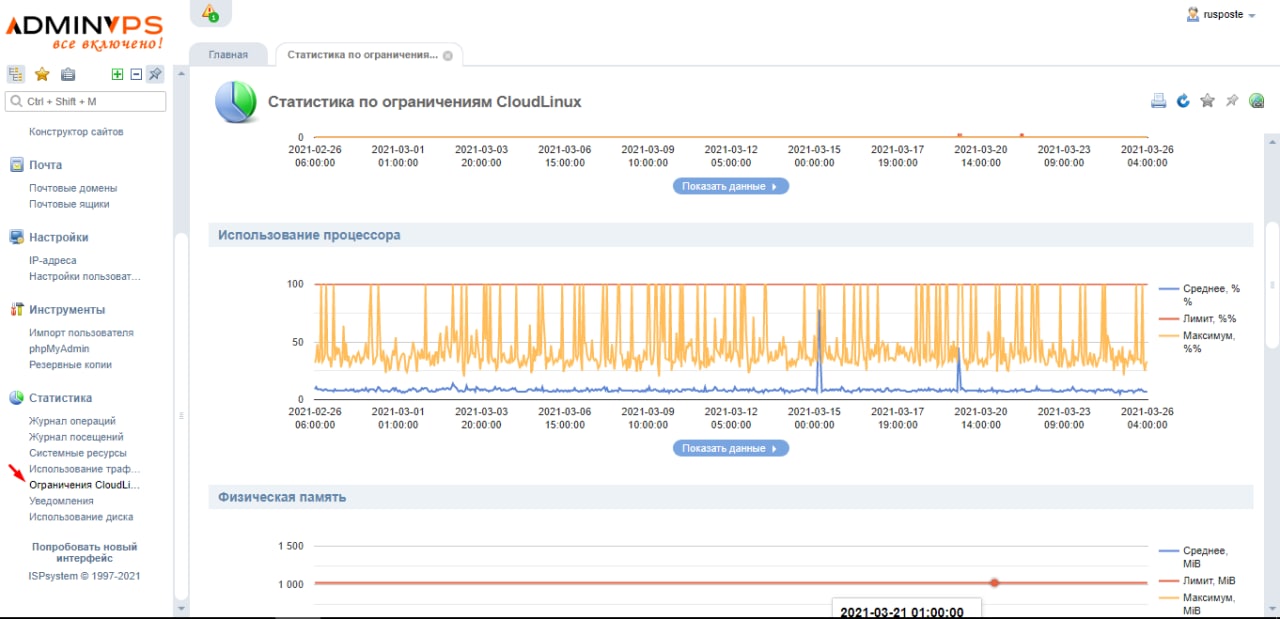
Task: Open Системные ресурсы
Action: point(78,453)
